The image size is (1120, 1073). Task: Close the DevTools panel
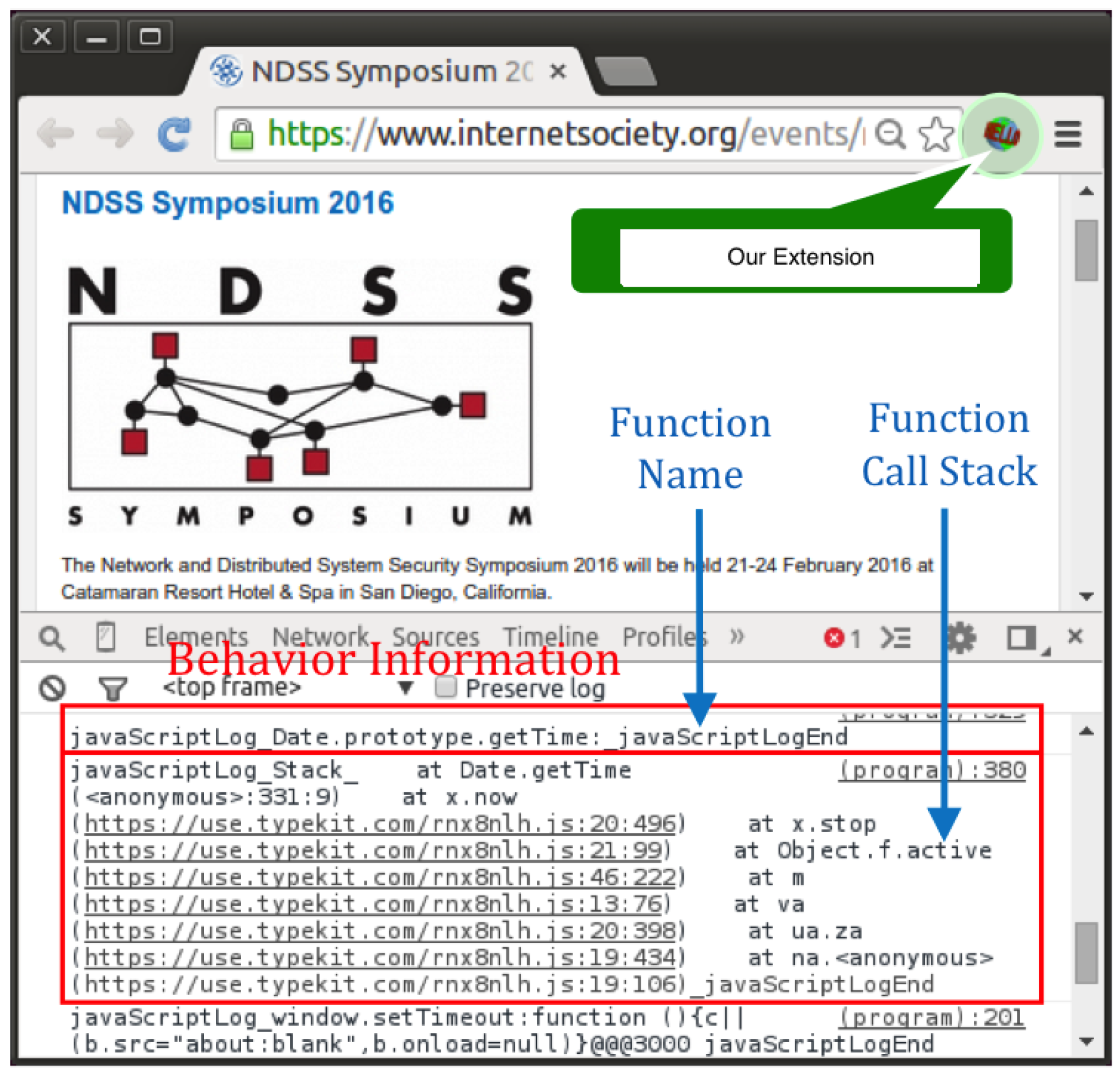coord(1075,636)
